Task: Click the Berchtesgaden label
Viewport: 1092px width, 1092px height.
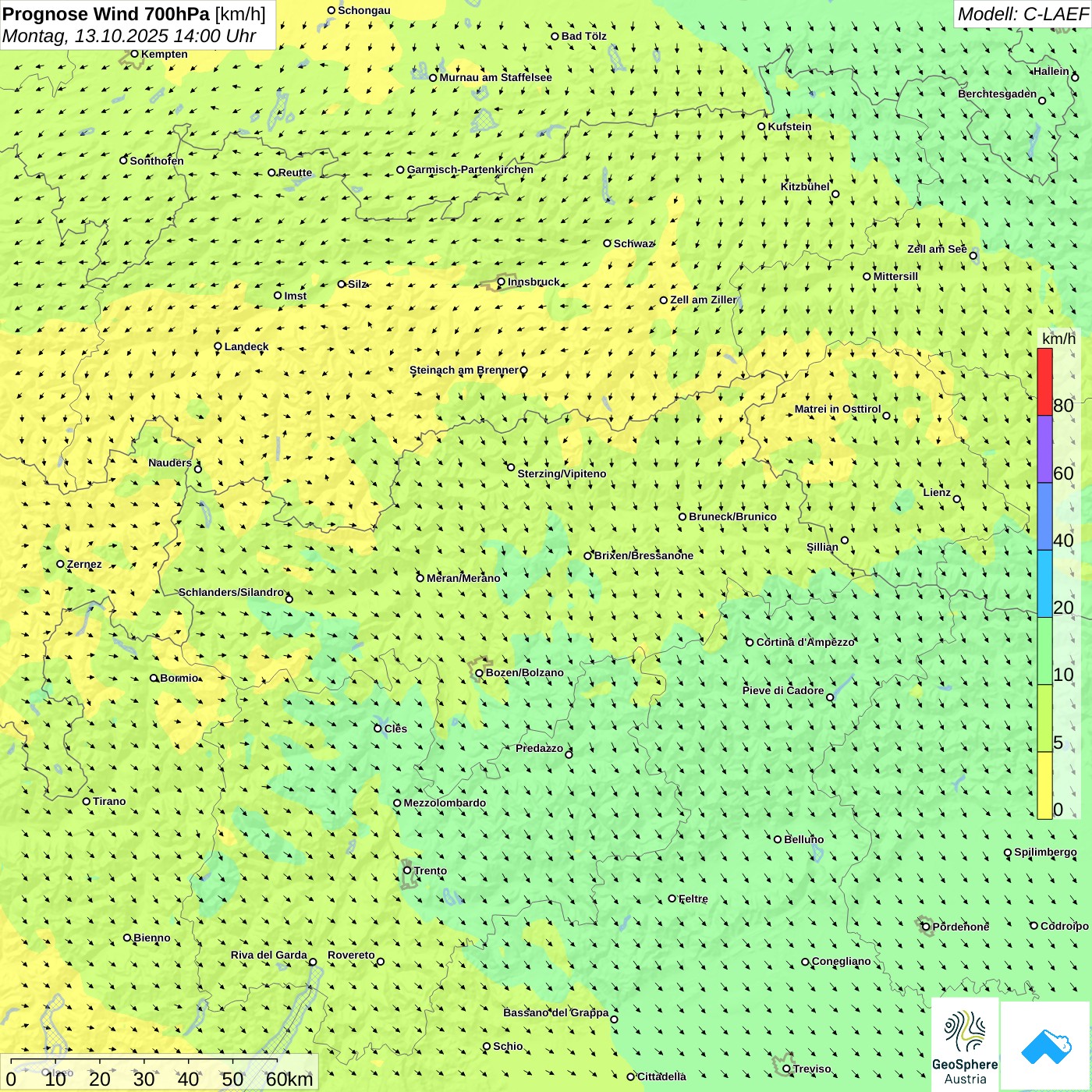Action: (x=998, y=94)
